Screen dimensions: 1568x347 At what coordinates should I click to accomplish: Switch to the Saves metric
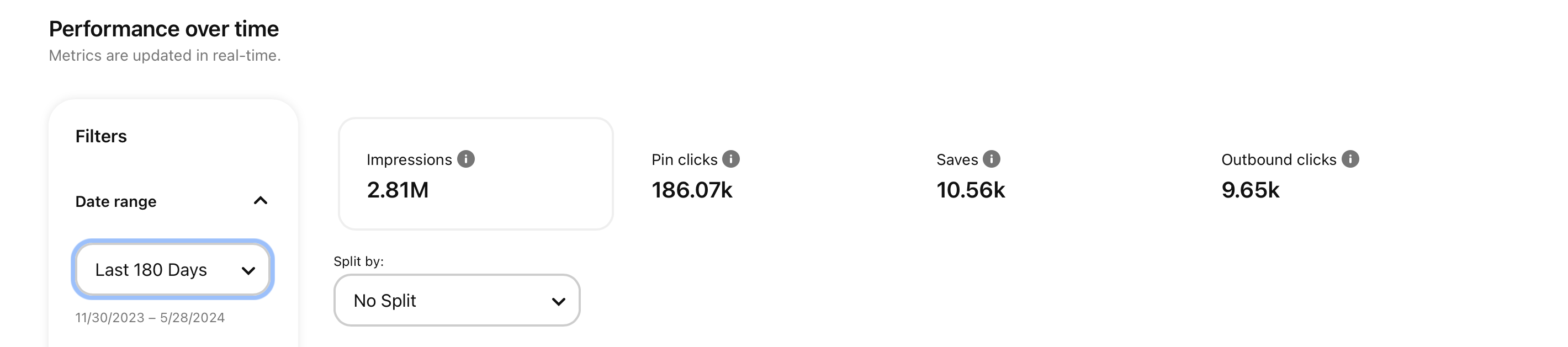tap(971, 175)
